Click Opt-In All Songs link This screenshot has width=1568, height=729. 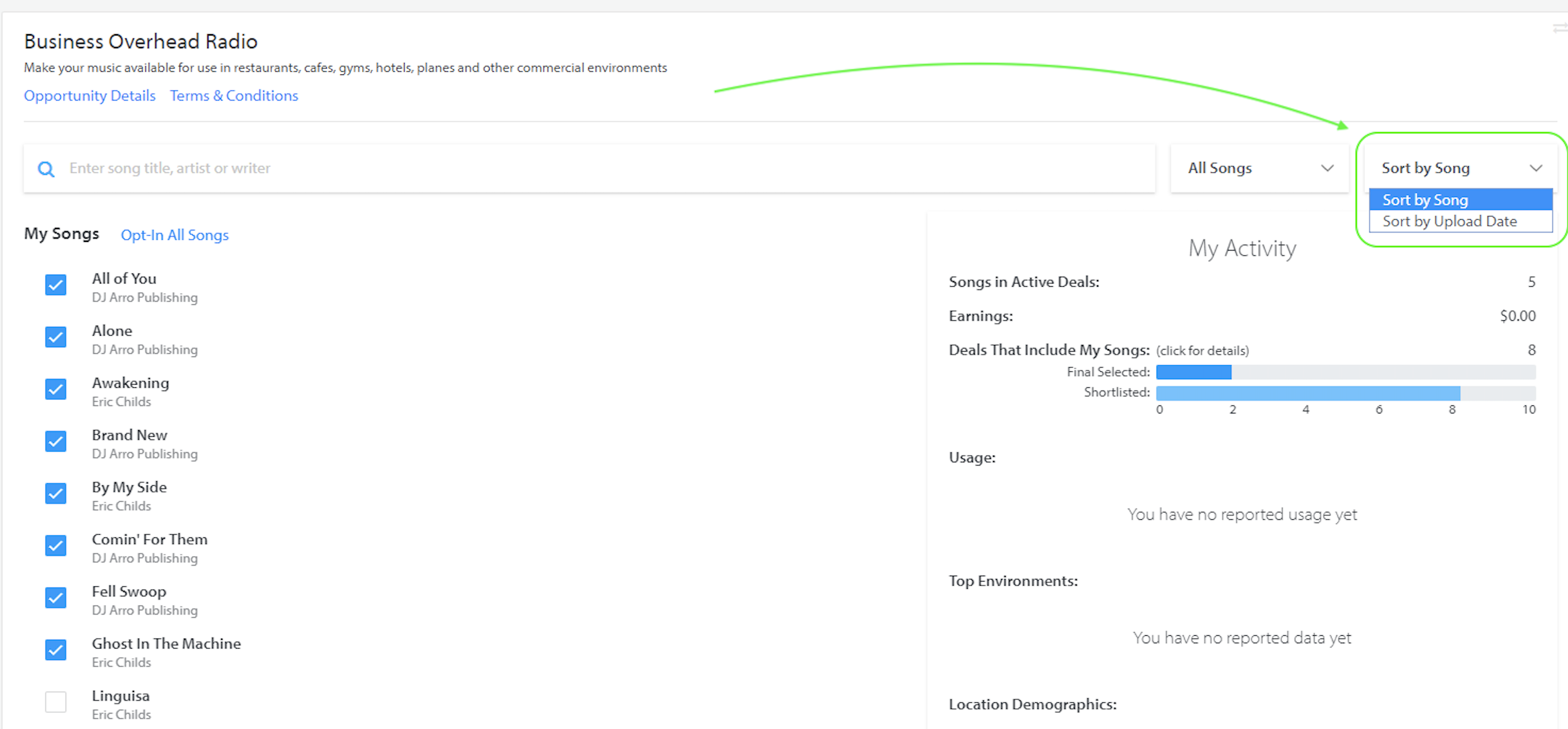pyautogui.click(x=175, y=235)
